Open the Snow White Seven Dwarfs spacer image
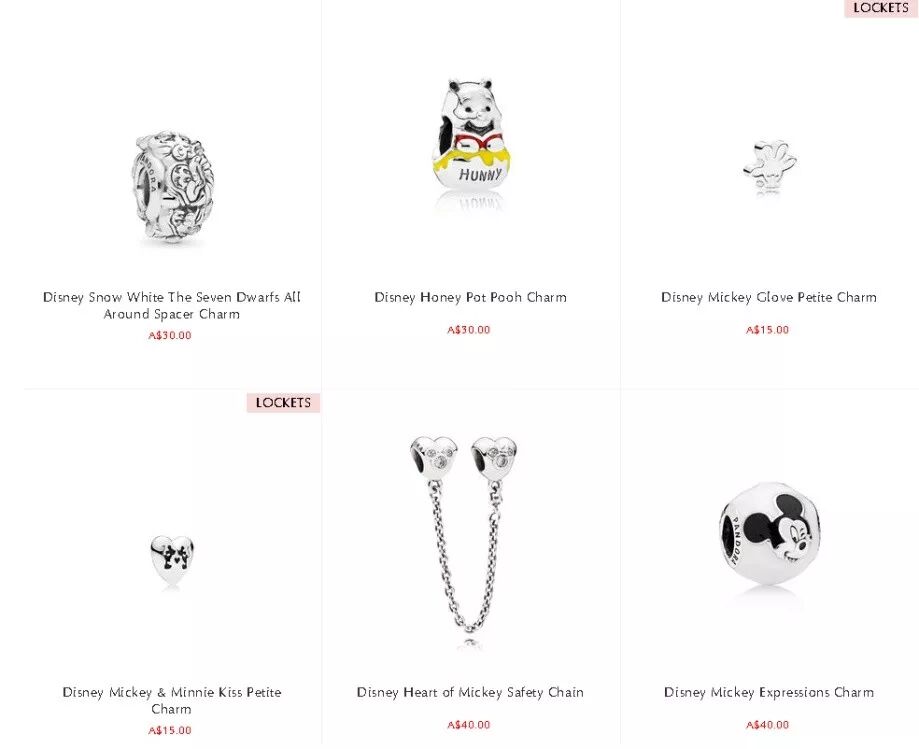Image resolution: width=919 pixels, height=749 pixels. click(x=172, y=186)
